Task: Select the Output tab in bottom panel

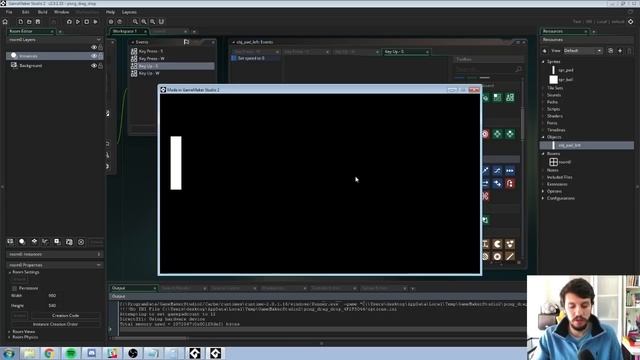Action: click(133, 288)
